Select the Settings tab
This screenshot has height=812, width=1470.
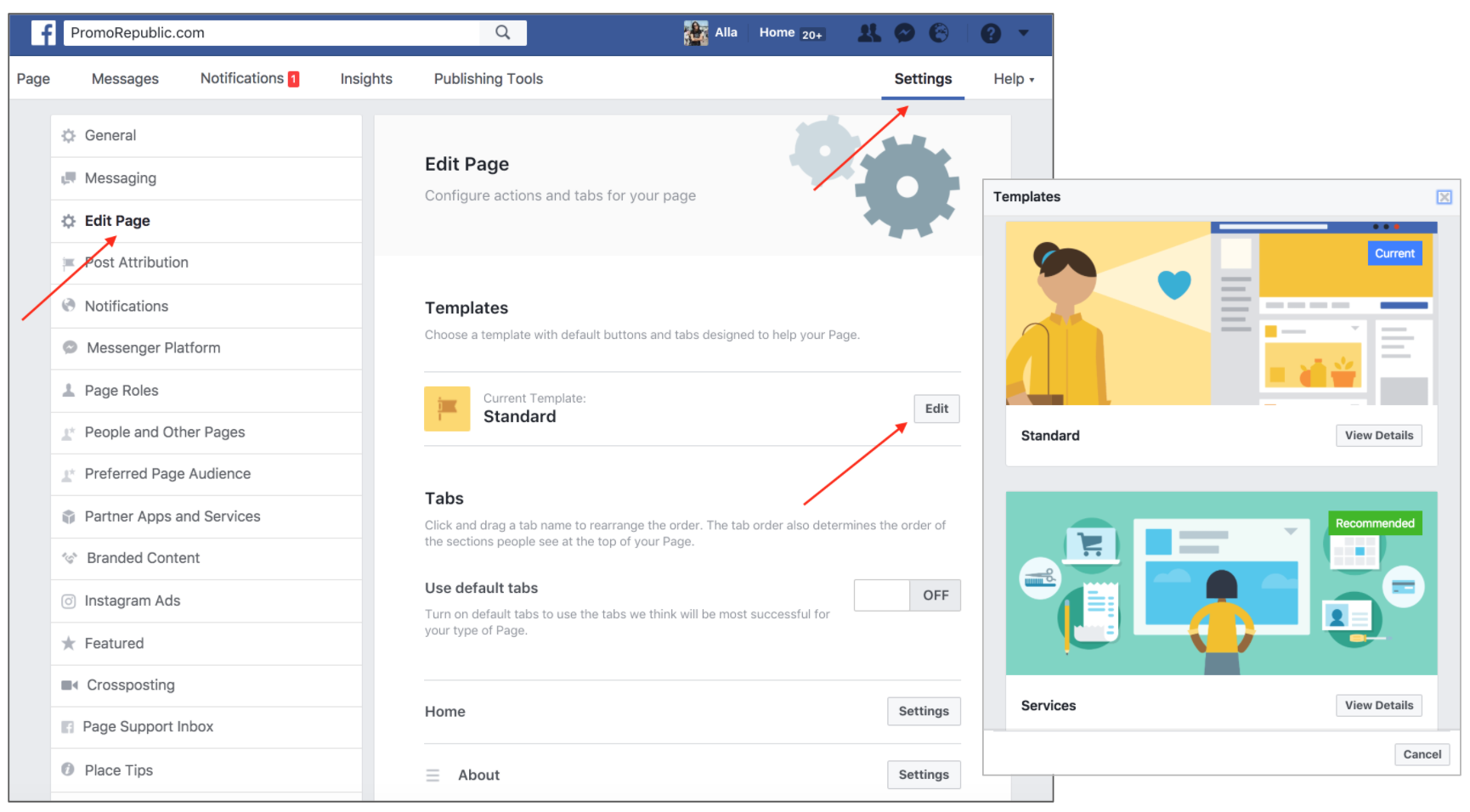923,79
